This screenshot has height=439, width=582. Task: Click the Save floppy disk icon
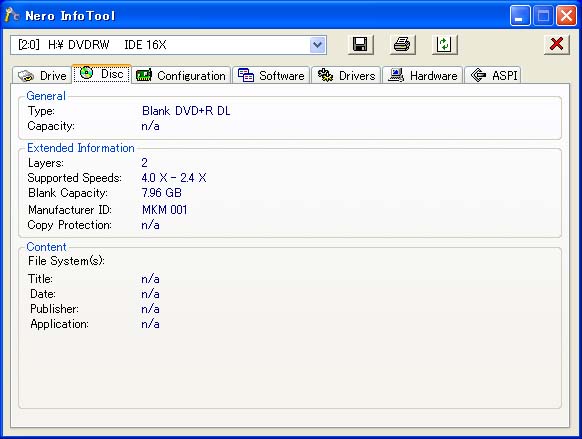click(360, 45)
